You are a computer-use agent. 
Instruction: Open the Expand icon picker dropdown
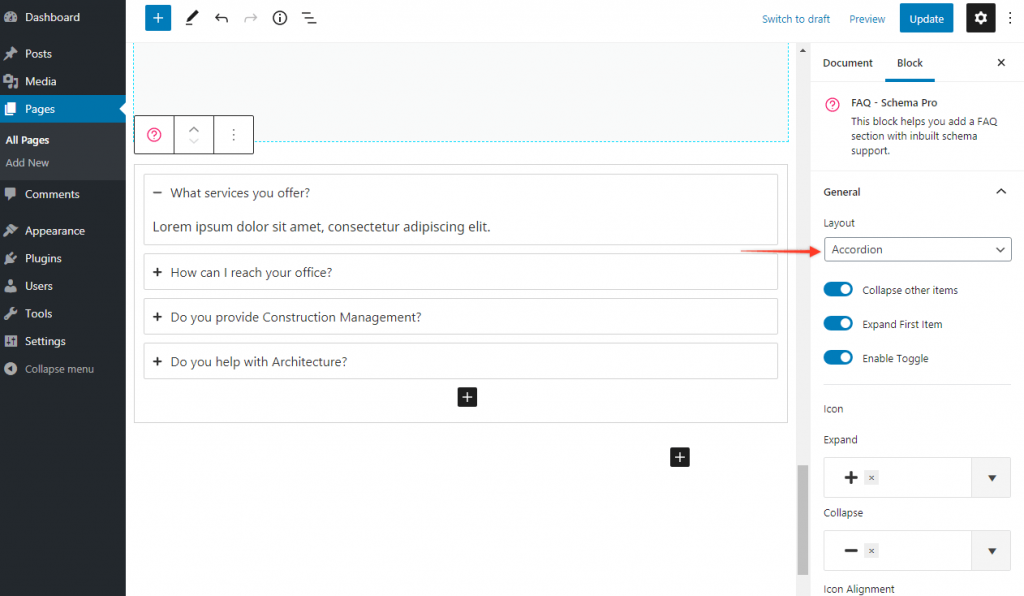point(991,477)
